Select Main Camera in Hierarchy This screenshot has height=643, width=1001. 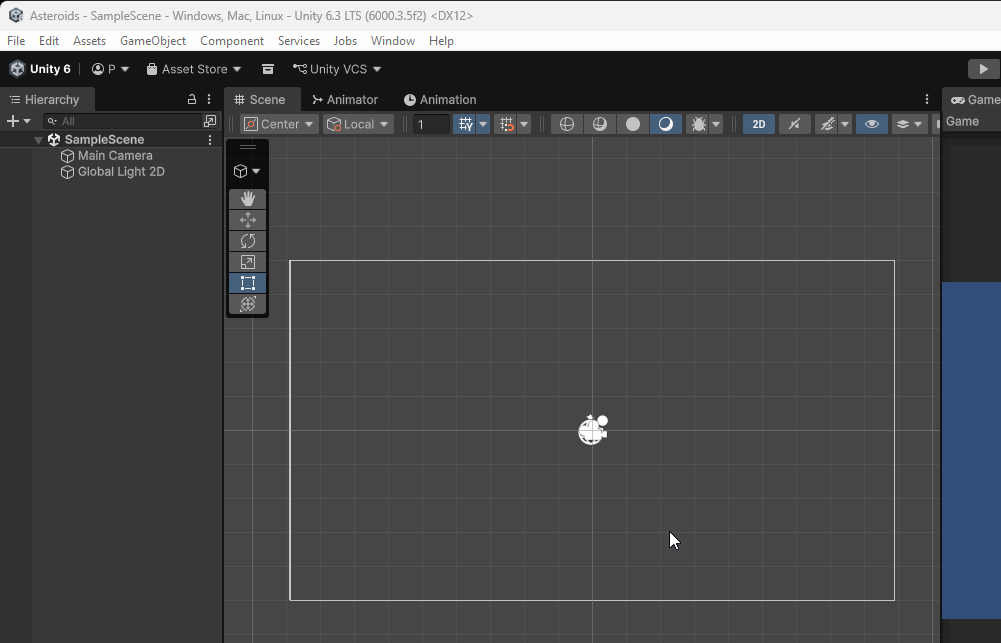coord(115,156)
